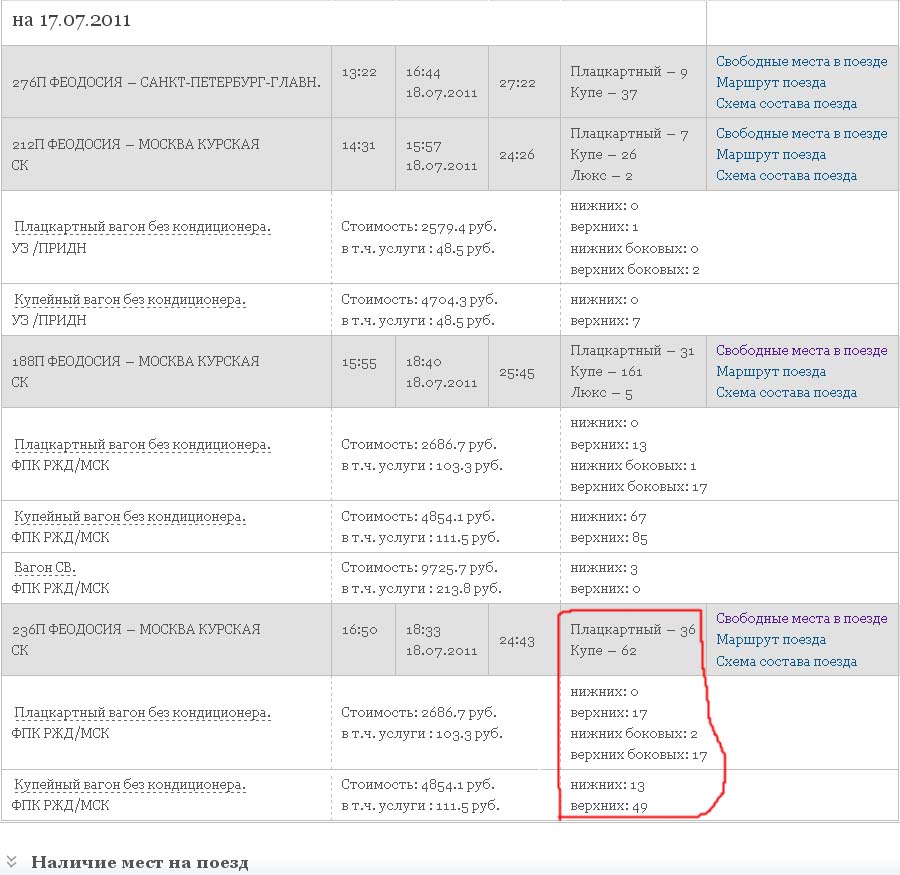Click the 'Вагон СВ.' dotted label
The image size is (900, 875).
(x=45, y=568)
